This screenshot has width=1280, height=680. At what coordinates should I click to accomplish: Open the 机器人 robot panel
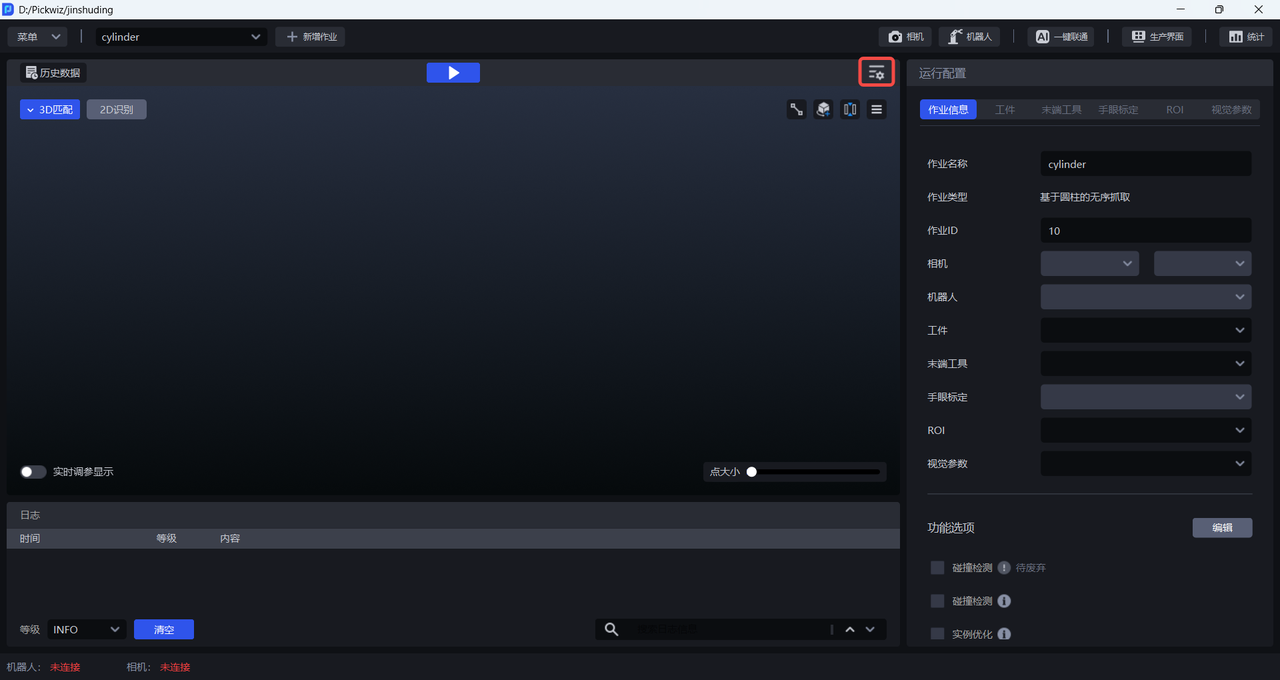[969, 37]
